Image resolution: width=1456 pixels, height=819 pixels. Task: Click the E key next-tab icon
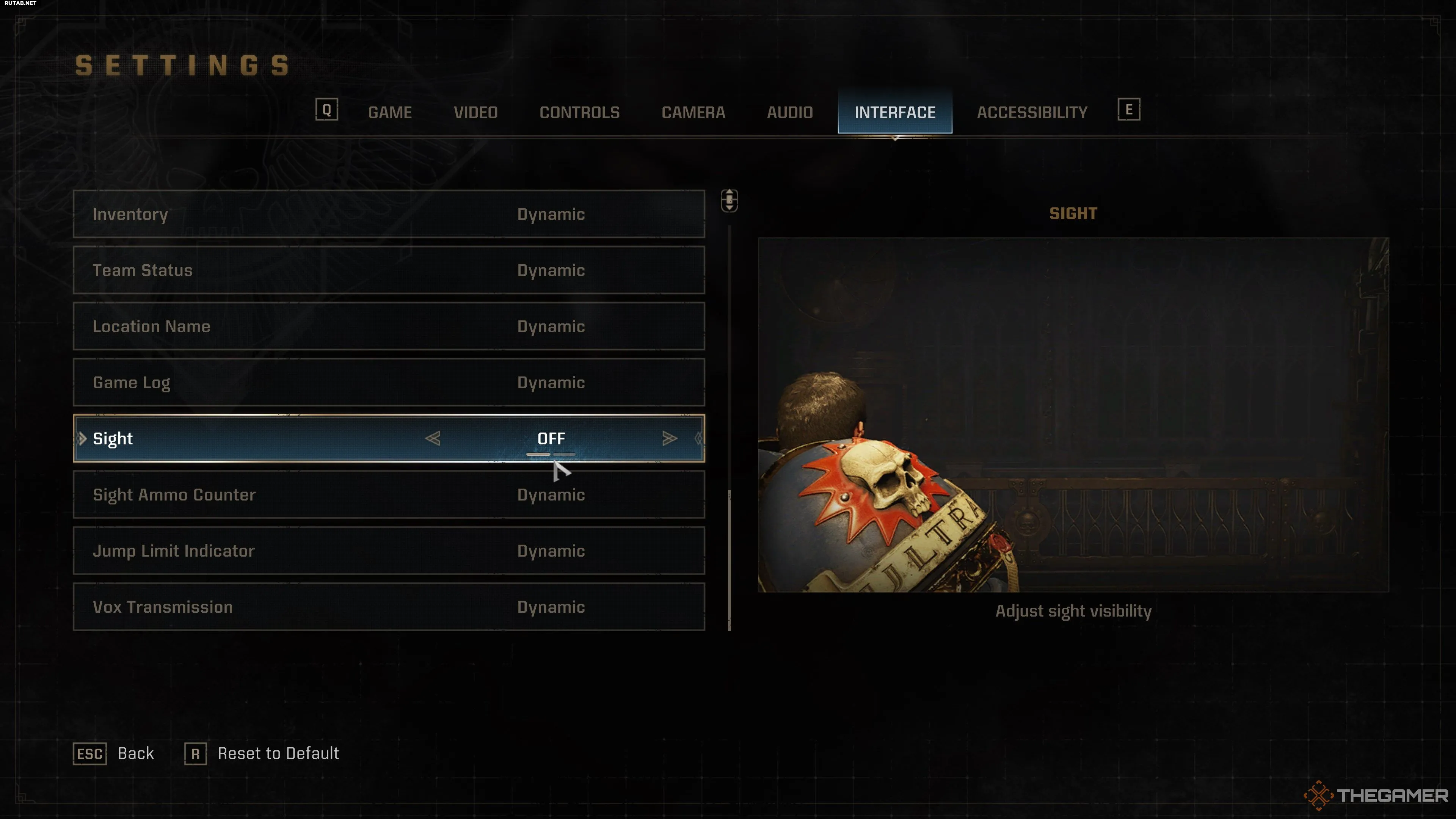click(x=1129, y=110)
